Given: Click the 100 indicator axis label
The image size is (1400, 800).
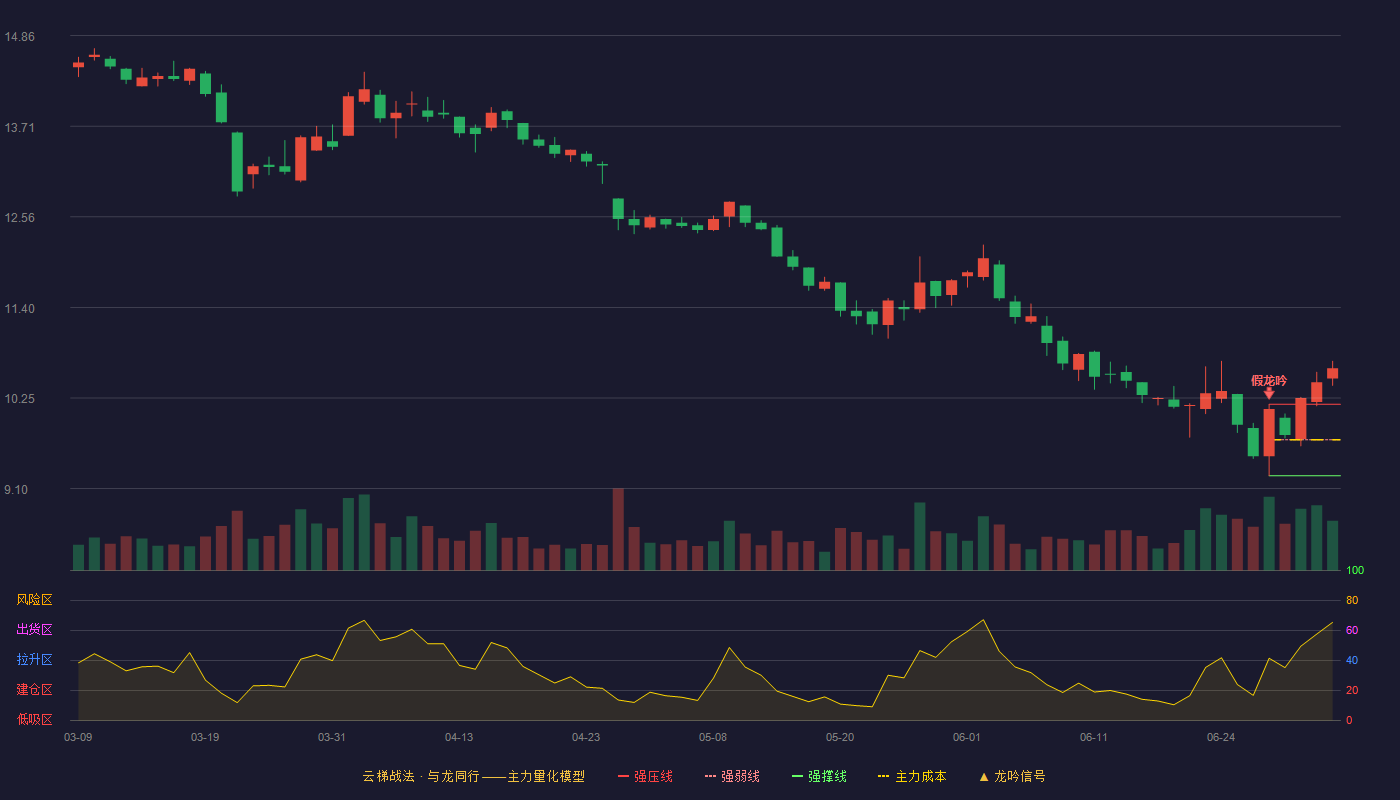Looking at the screenshot, I should (1355, 571).
